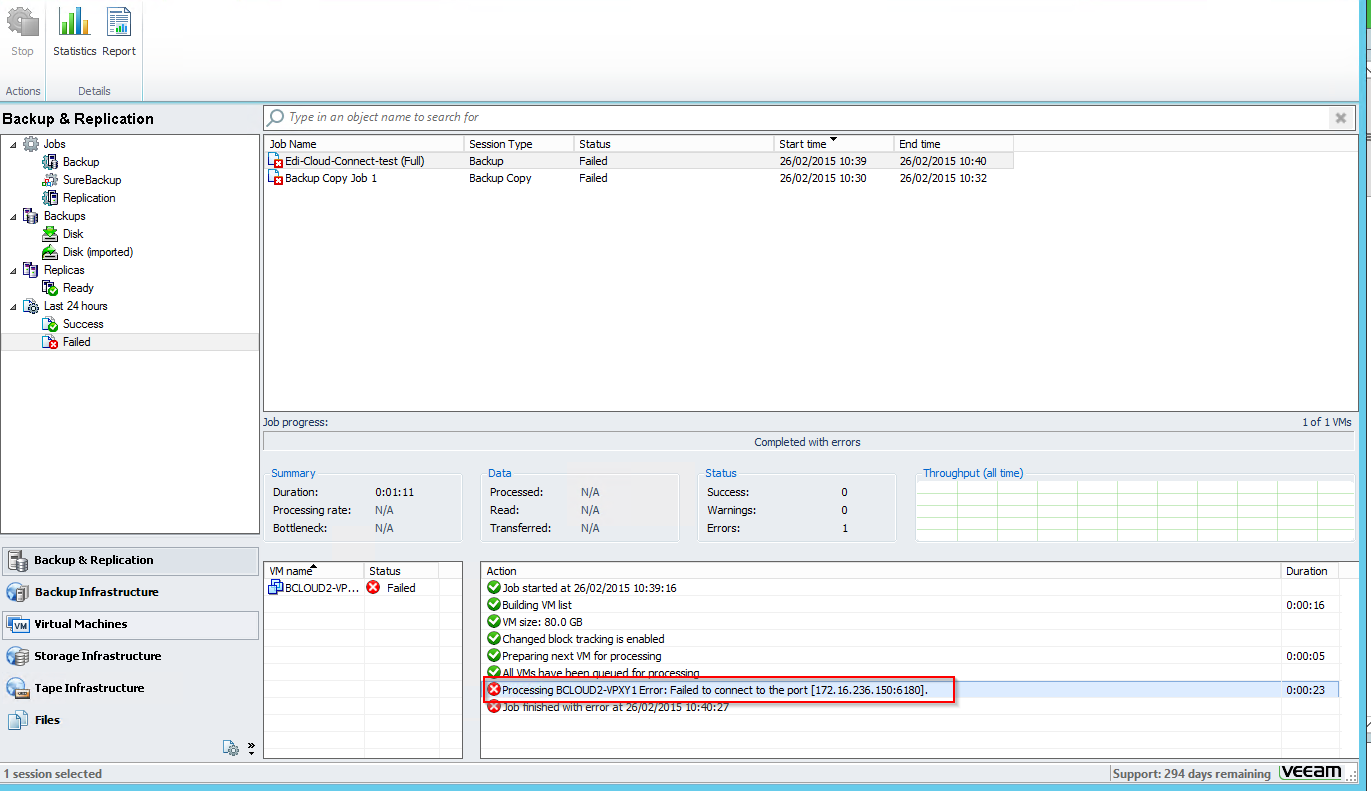Click Edi-Cloud-Connect-test failed job icon

(x=276, y=161)
